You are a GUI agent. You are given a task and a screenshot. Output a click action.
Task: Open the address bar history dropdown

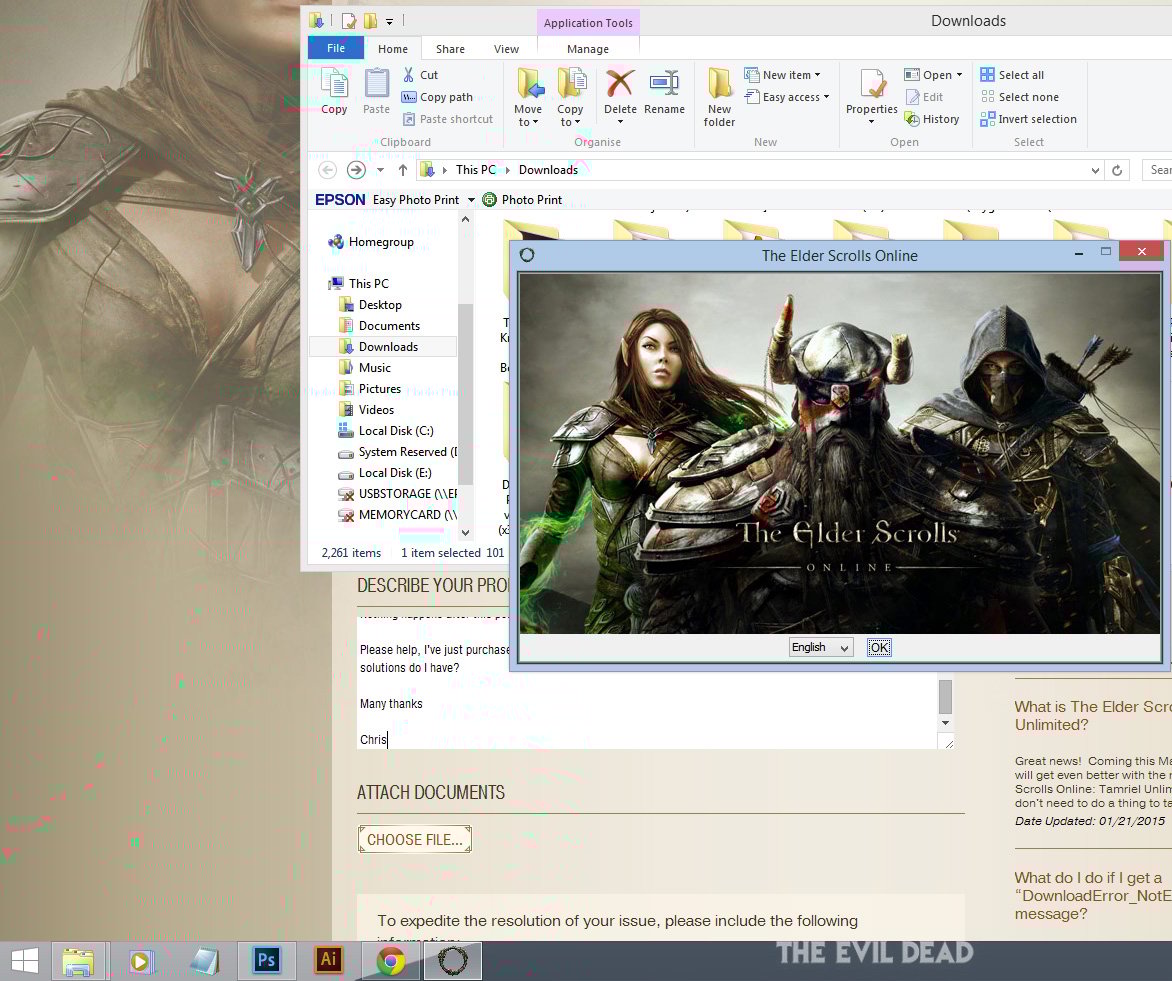click(x=1095, y=170)
